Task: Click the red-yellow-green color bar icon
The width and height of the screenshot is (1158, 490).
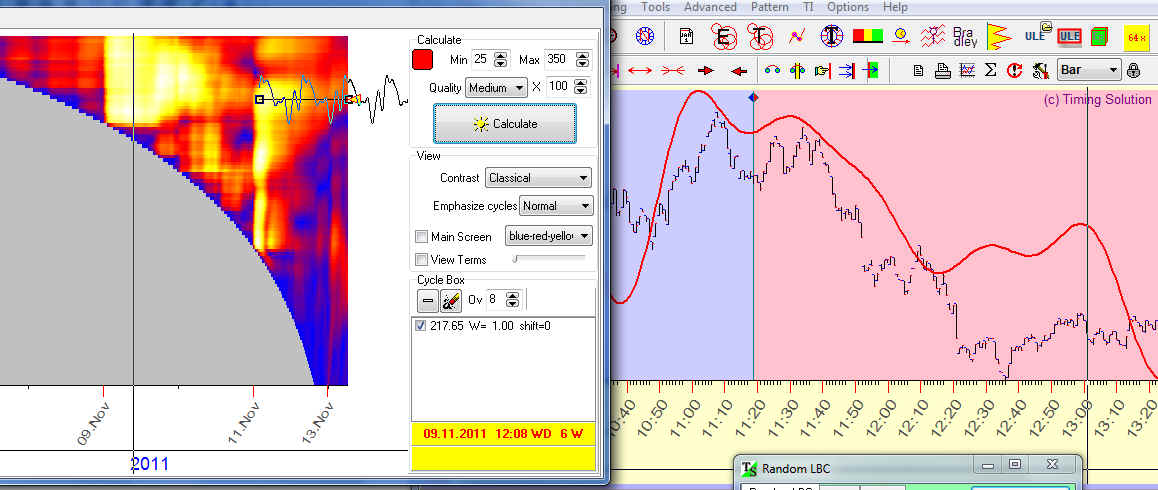Action: pyautogui.click(x=866, y=37)
